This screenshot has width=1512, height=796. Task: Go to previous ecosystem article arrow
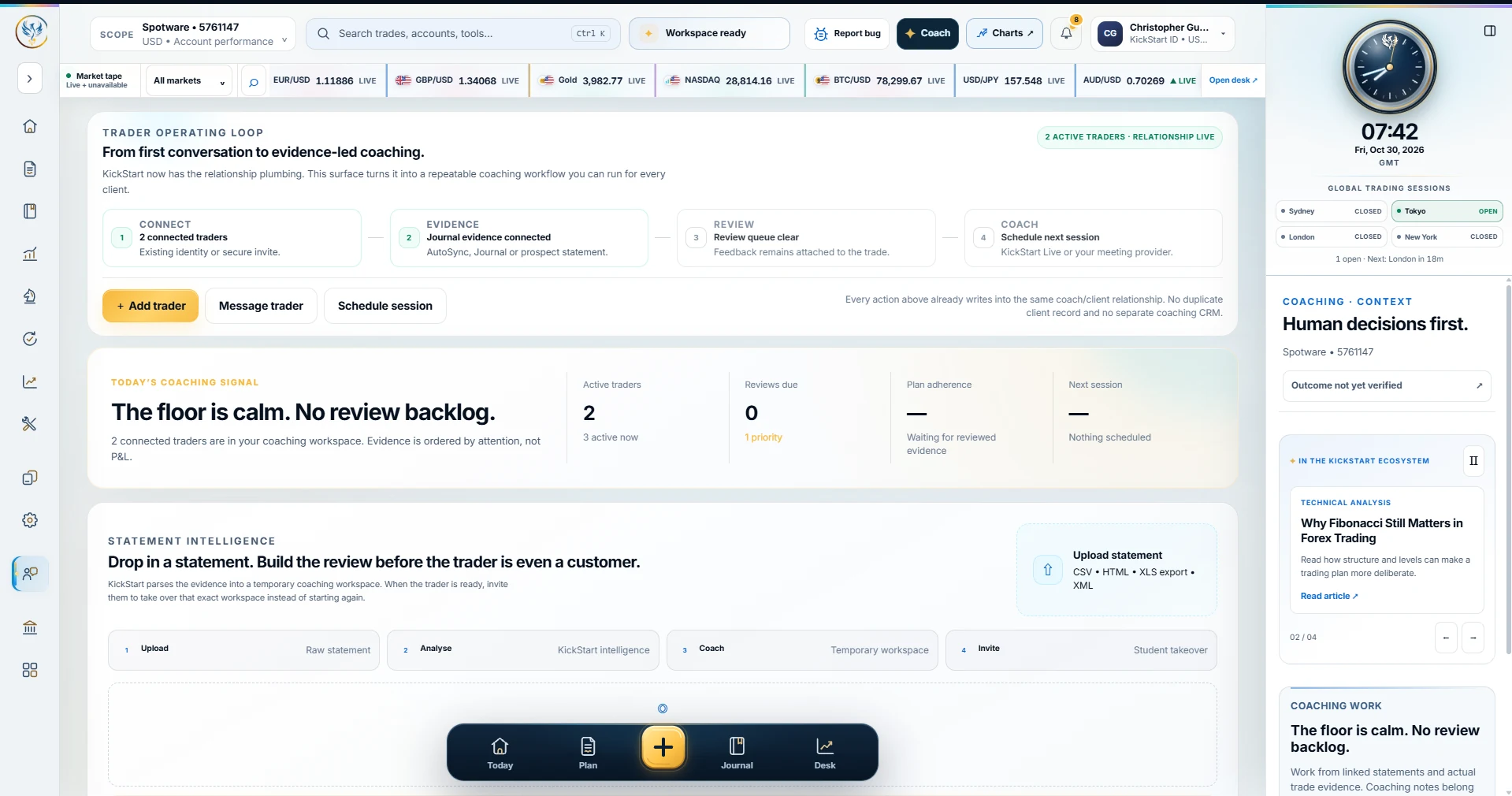click(x=1446, y=638)
